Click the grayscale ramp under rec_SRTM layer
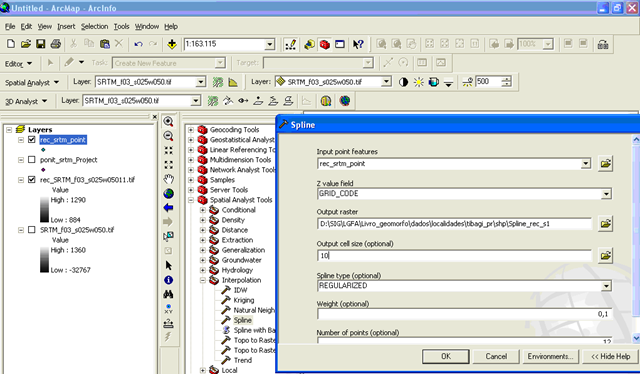Viewport: 640px width, 374px height. (44, 210)
